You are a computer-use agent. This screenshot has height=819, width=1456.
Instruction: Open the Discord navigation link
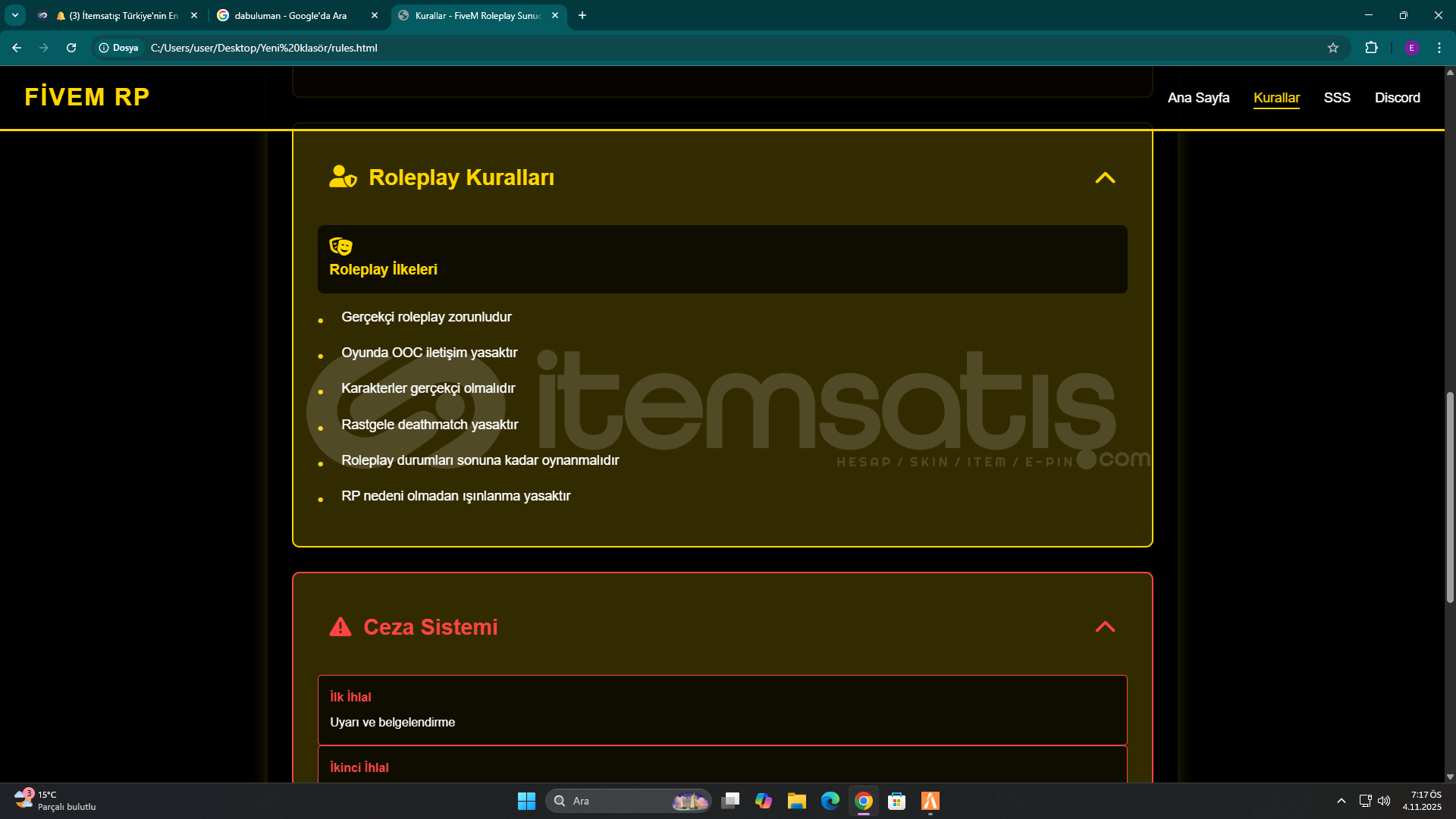pyautogui.click(x=1397, y=98)
